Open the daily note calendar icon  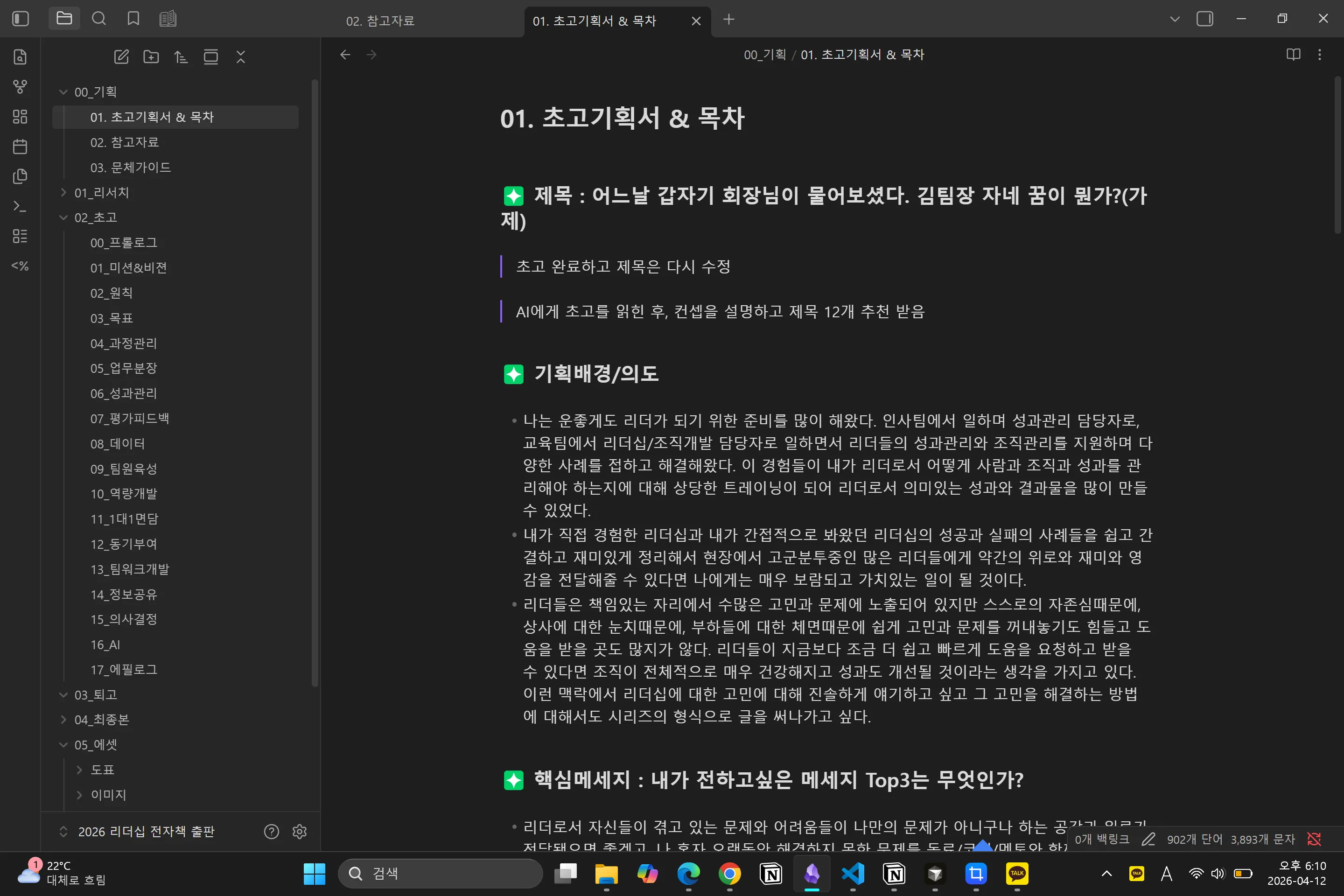[20, 146]
